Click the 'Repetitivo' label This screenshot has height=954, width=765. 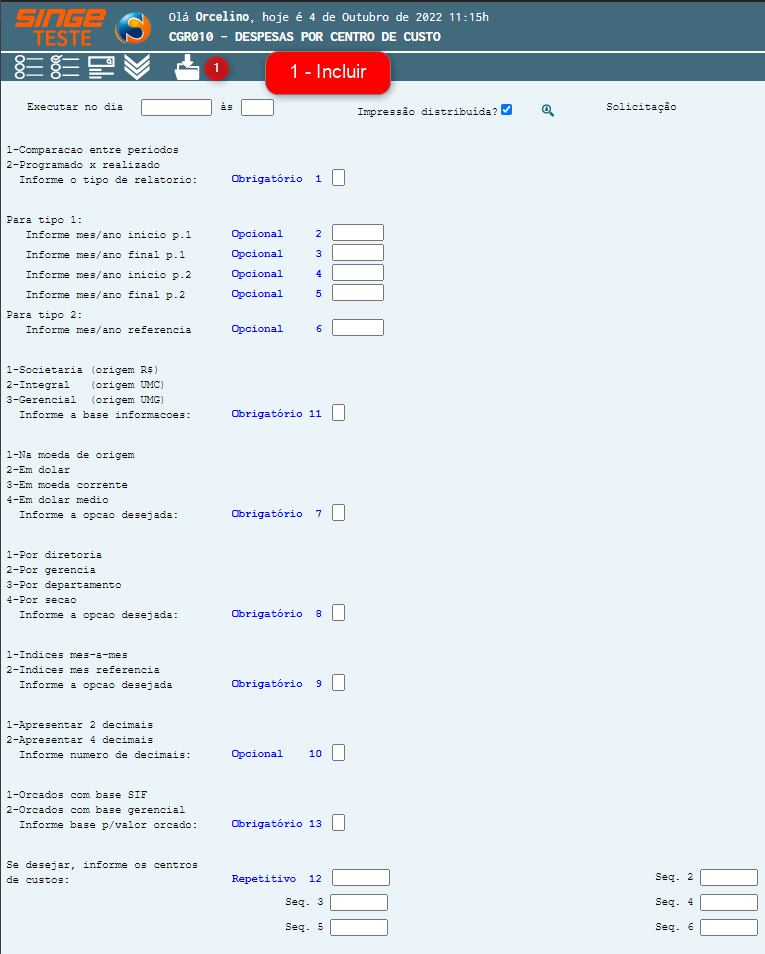(264, 879)
